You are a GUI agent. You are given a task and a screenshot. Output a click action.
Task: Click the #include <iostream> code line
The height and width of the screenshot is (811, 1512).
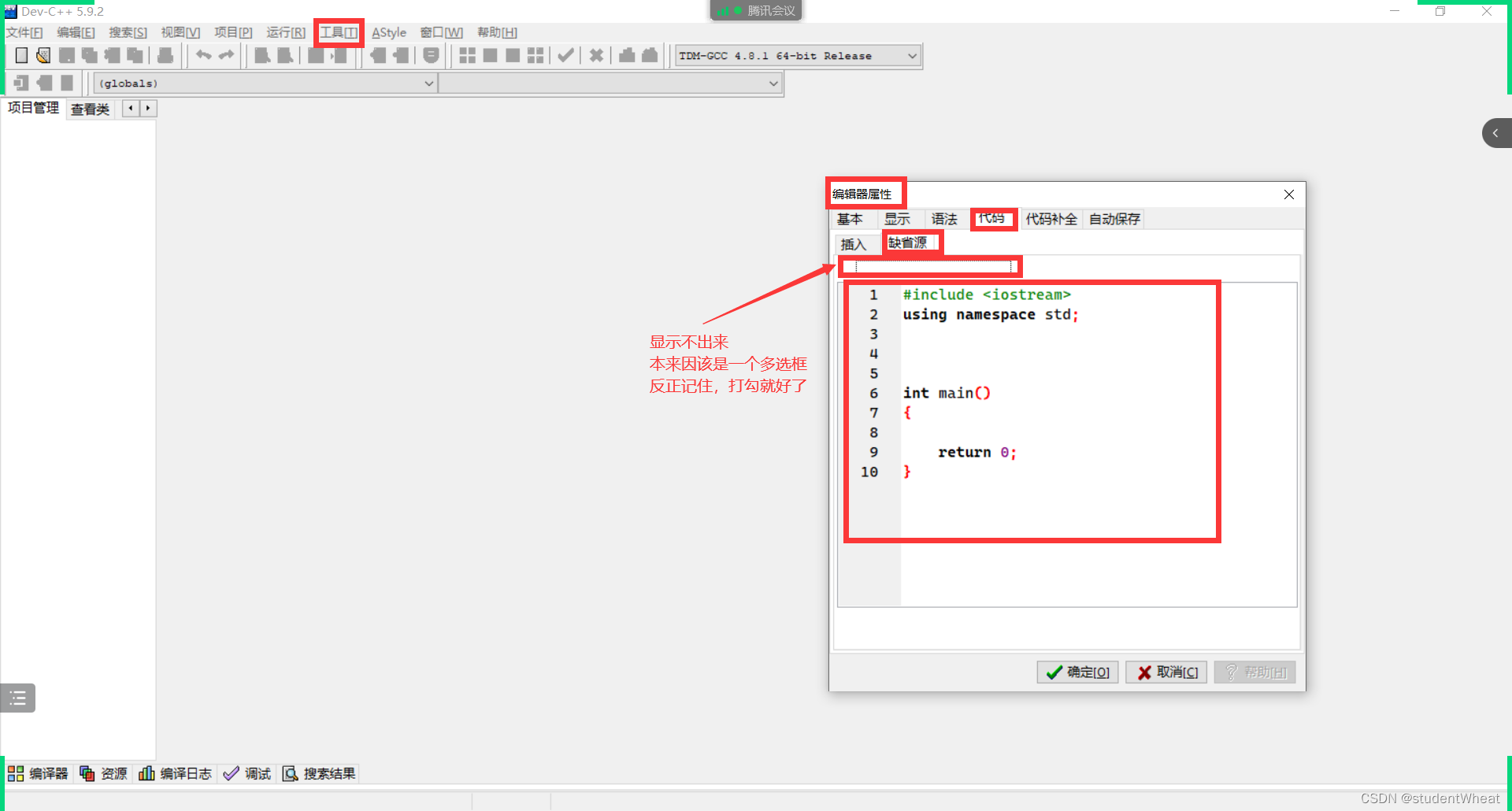coord(987,294)
